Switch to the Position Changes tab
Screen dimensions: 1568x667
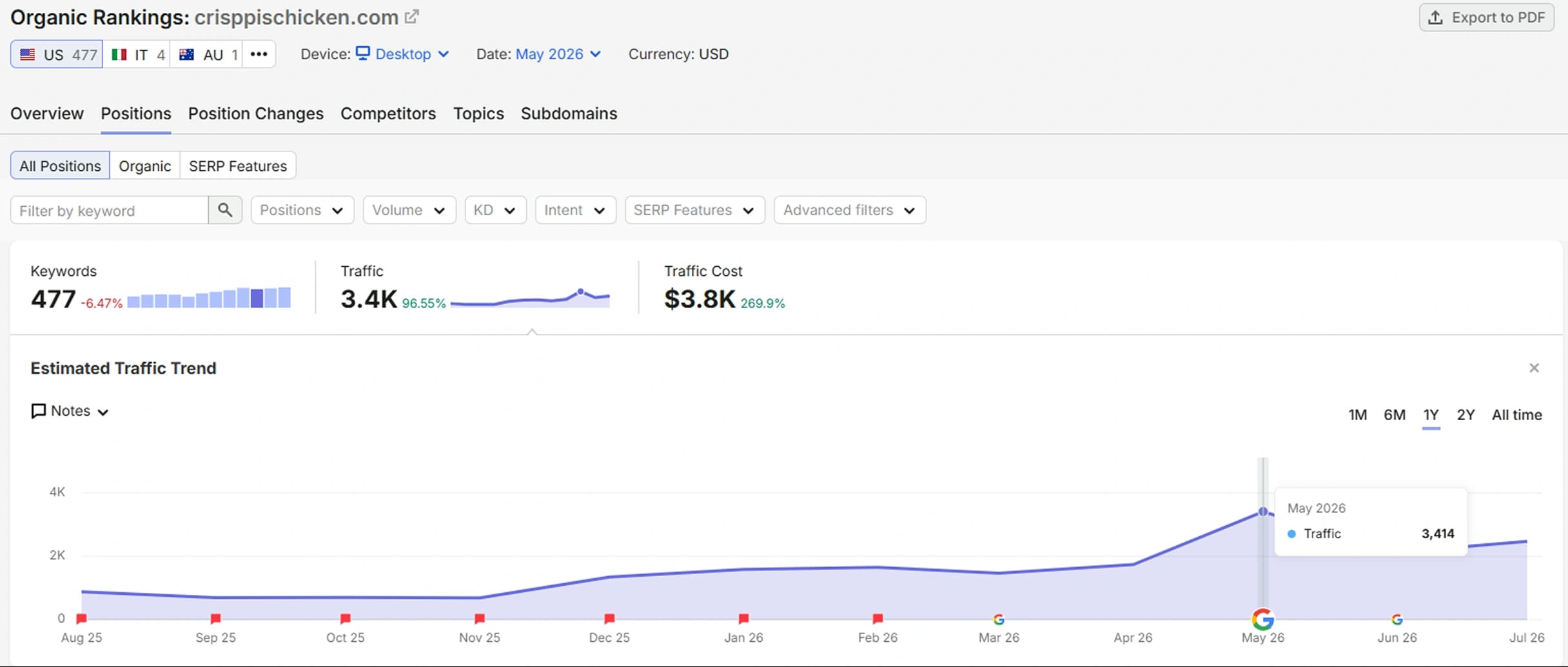(x=256, y=113)
